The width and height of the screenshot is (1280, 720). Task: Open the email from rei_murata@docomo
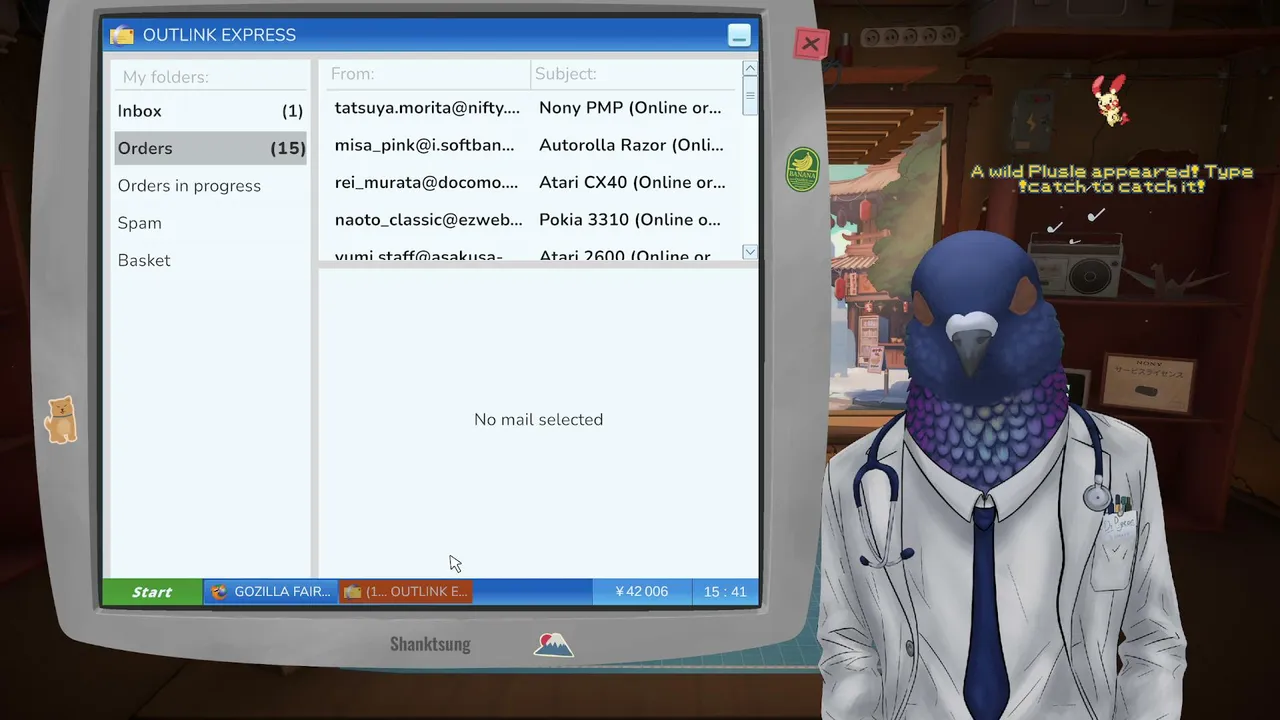426,182
